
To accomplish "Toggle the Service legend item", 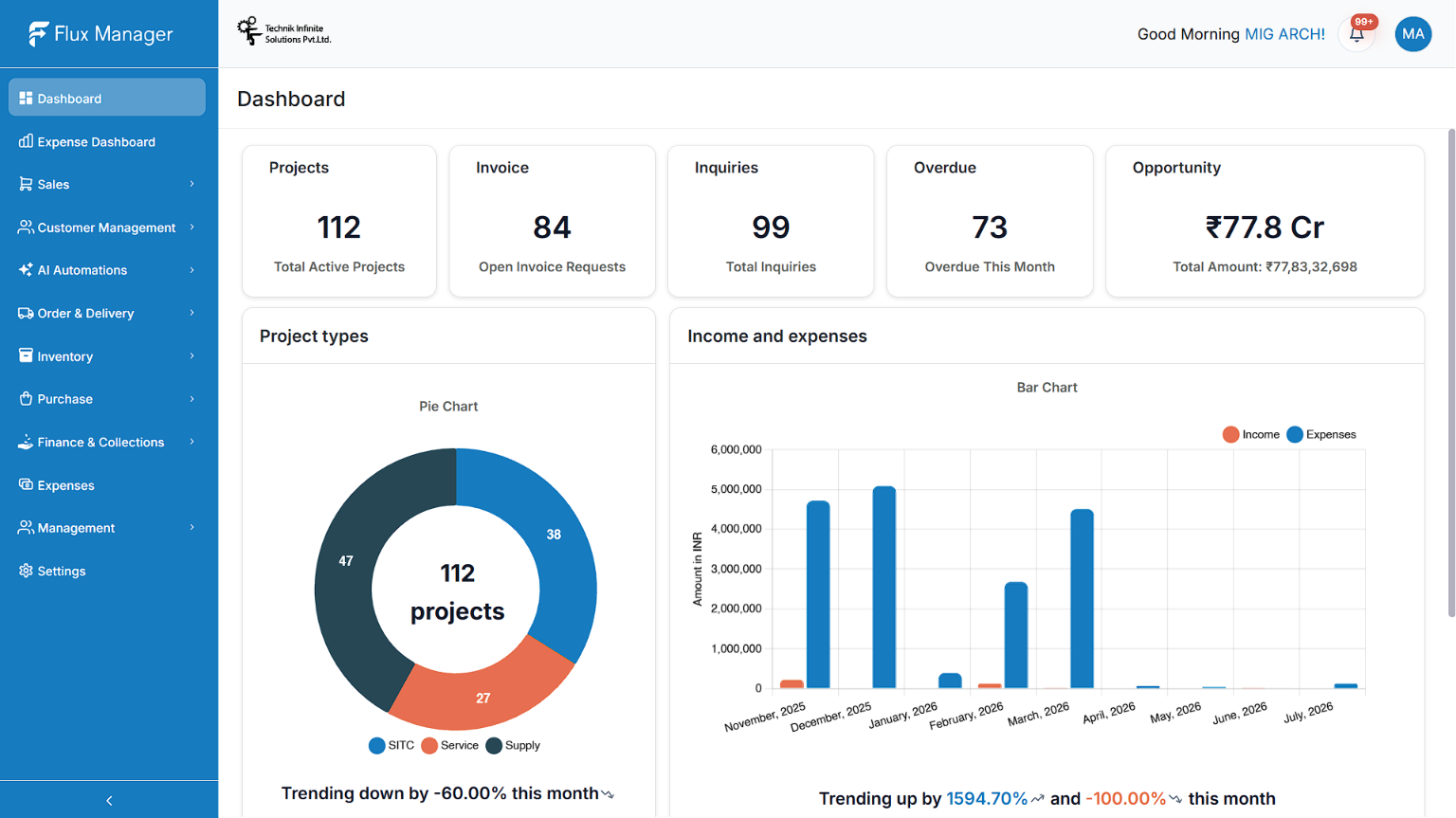I will (x=450, y=746).
